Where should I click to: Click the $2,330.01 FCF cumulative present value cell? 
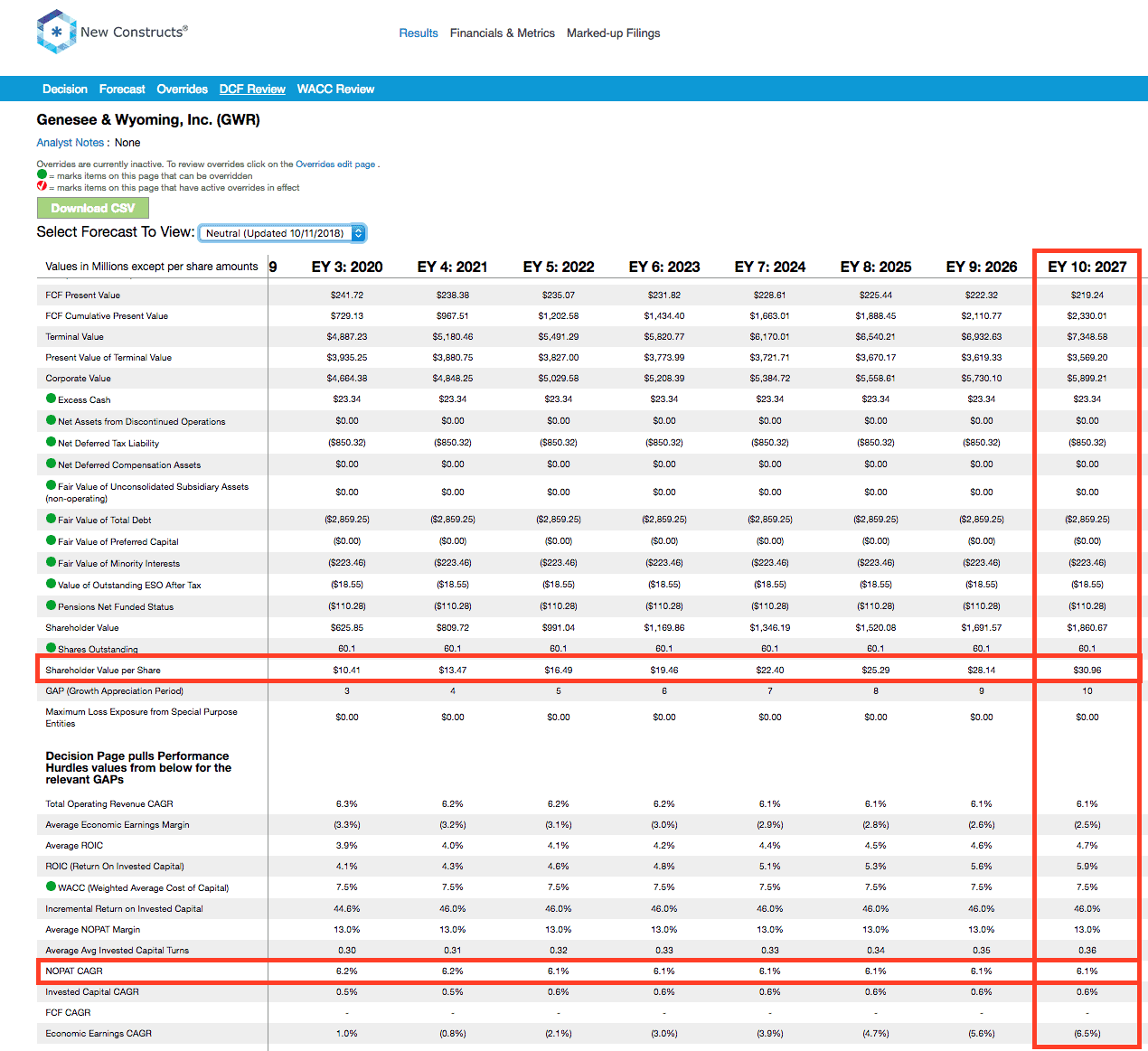click(1087, 315)
